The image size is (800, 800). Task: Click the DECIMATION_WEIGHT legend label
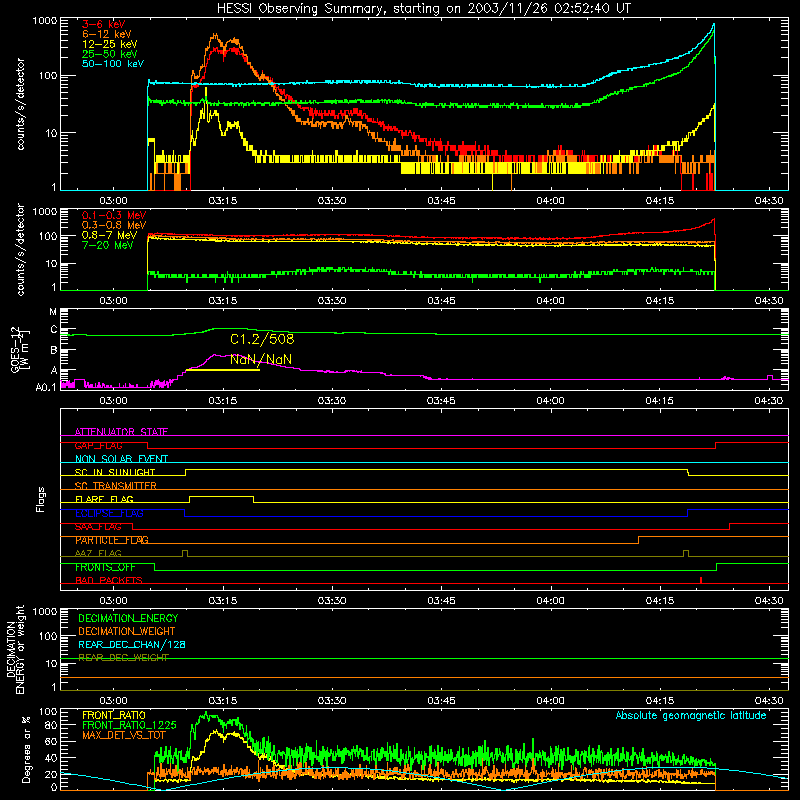click(x=127, y=631)
